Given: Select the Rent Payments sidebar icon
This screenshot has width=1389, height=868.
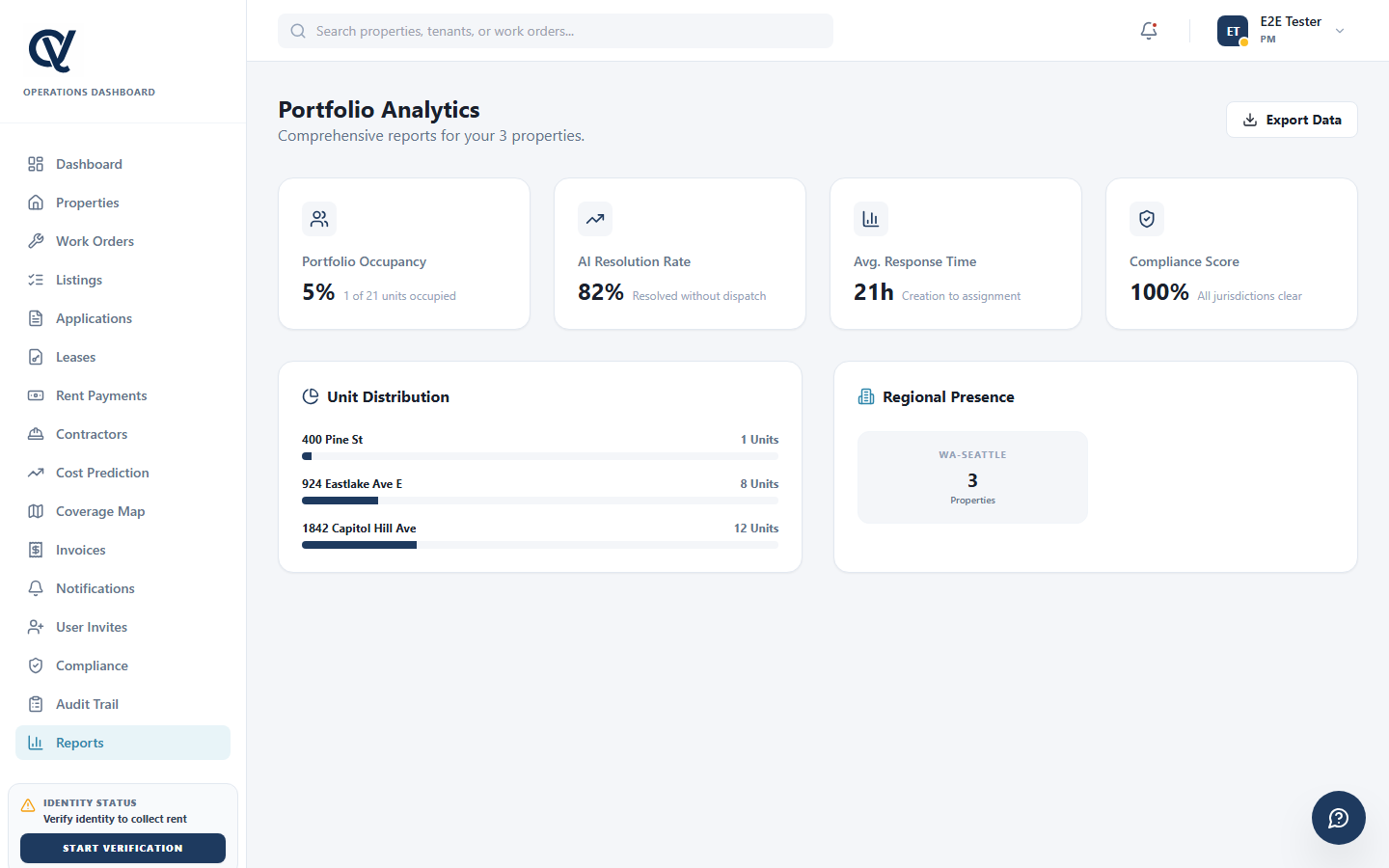Looking at the screenshot, I should tap(34, 395).
